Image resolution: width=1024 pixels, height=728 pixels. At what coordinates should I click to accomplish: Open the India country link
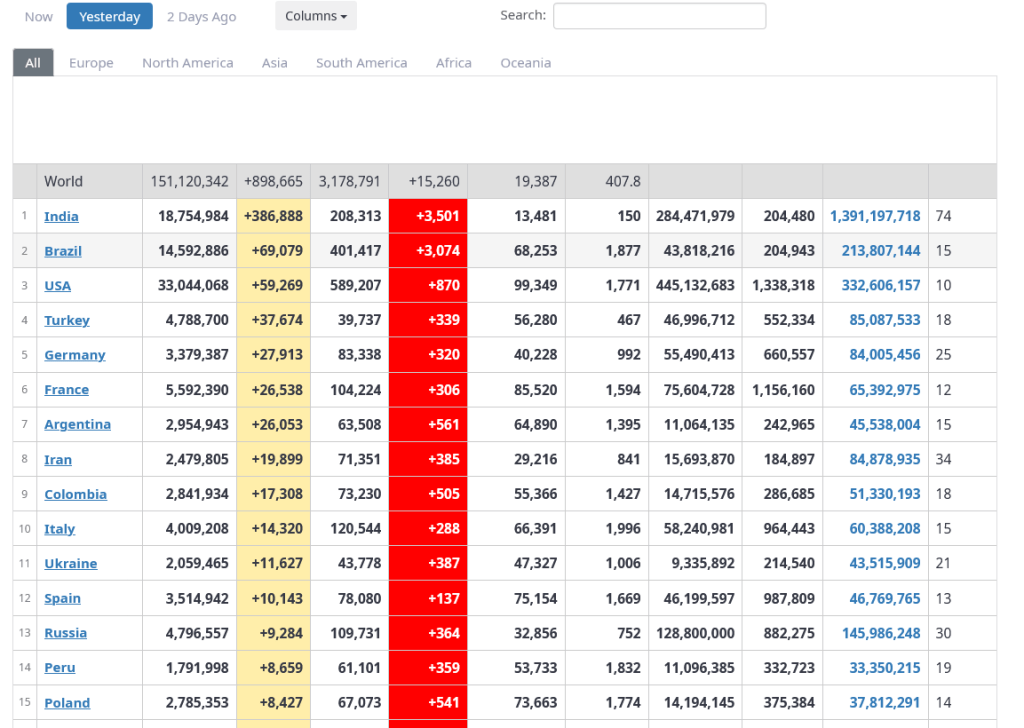pyautogui.click(x=61, y=216)
